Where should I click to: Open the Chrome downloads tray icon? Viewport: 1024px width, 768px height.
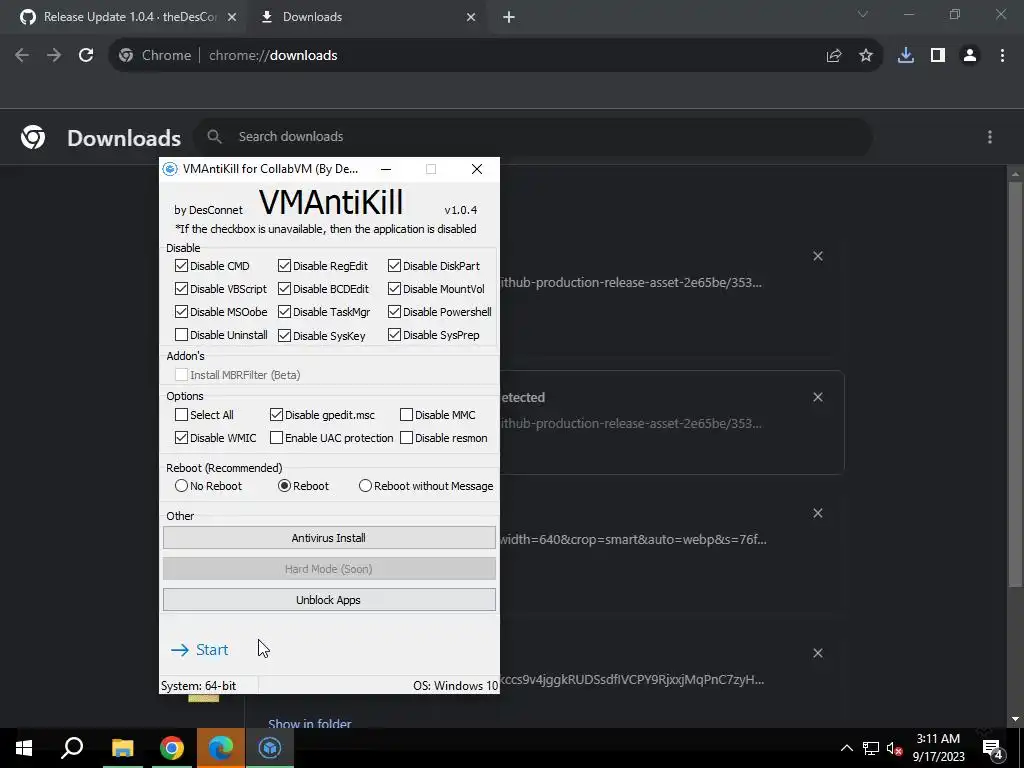(906, 56)
